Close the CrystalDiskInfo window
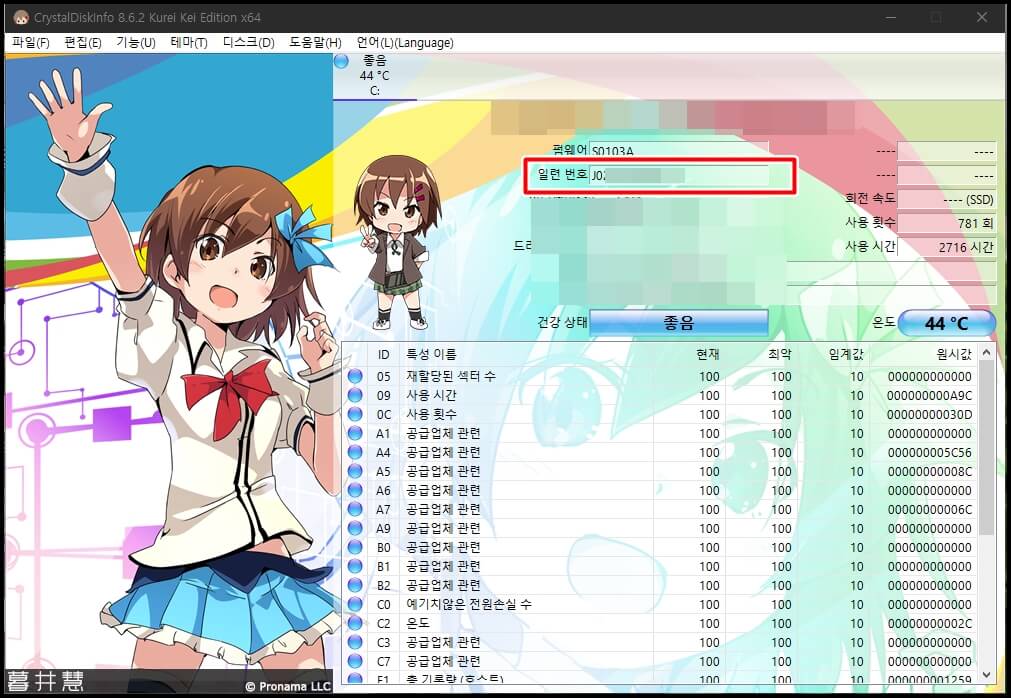Screen dimensions: 1011x698 tap(981, 17)
